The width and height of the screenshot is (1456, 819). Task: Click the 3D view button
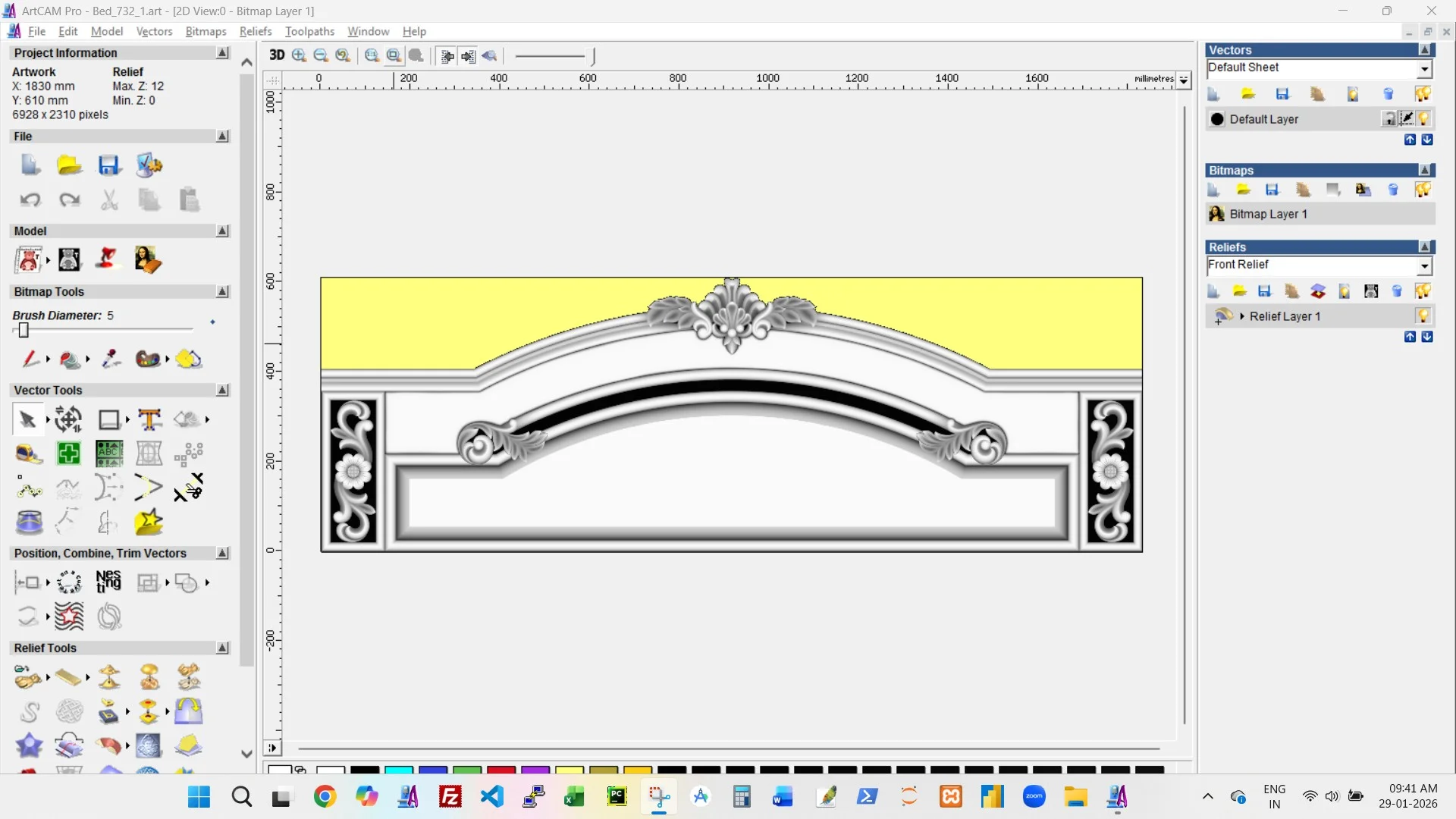pos(277,55)
